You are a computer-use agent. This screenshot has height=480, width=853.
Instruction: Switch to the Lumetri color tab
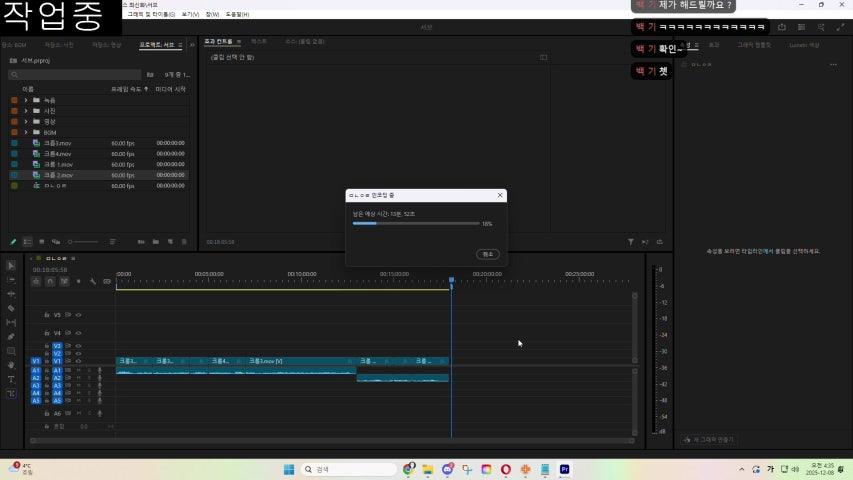(804, 45)
